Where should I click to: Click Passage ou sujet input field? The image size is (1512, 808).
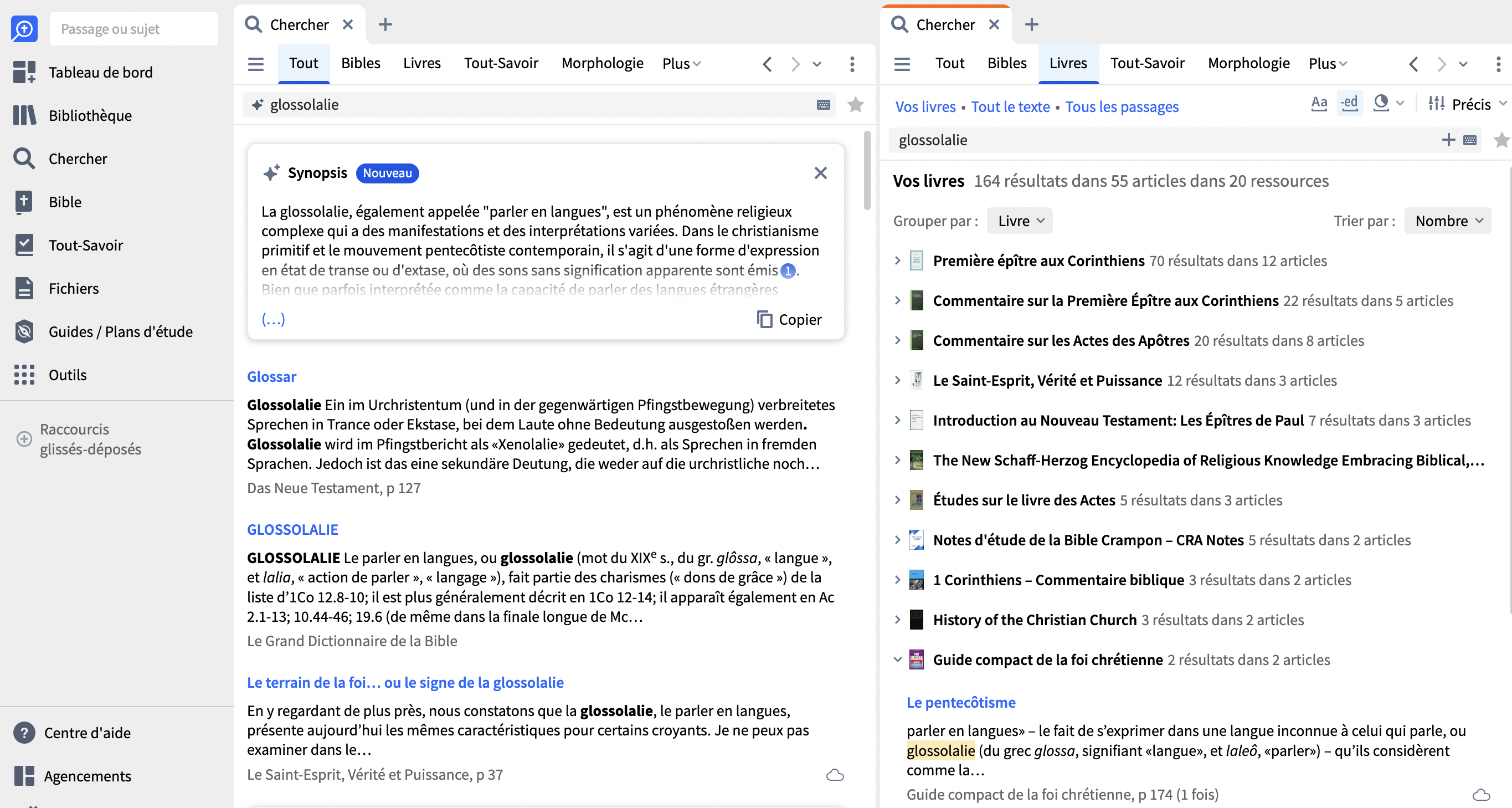click(134, 29)
